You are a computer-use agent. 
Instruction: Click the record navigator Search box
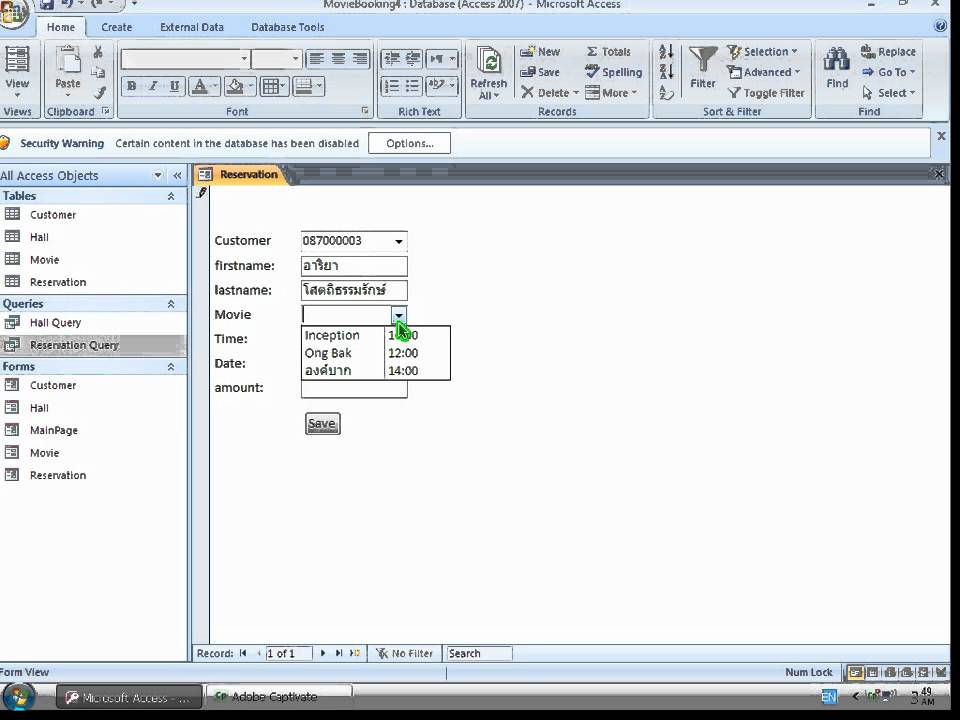tap(479, 653)
